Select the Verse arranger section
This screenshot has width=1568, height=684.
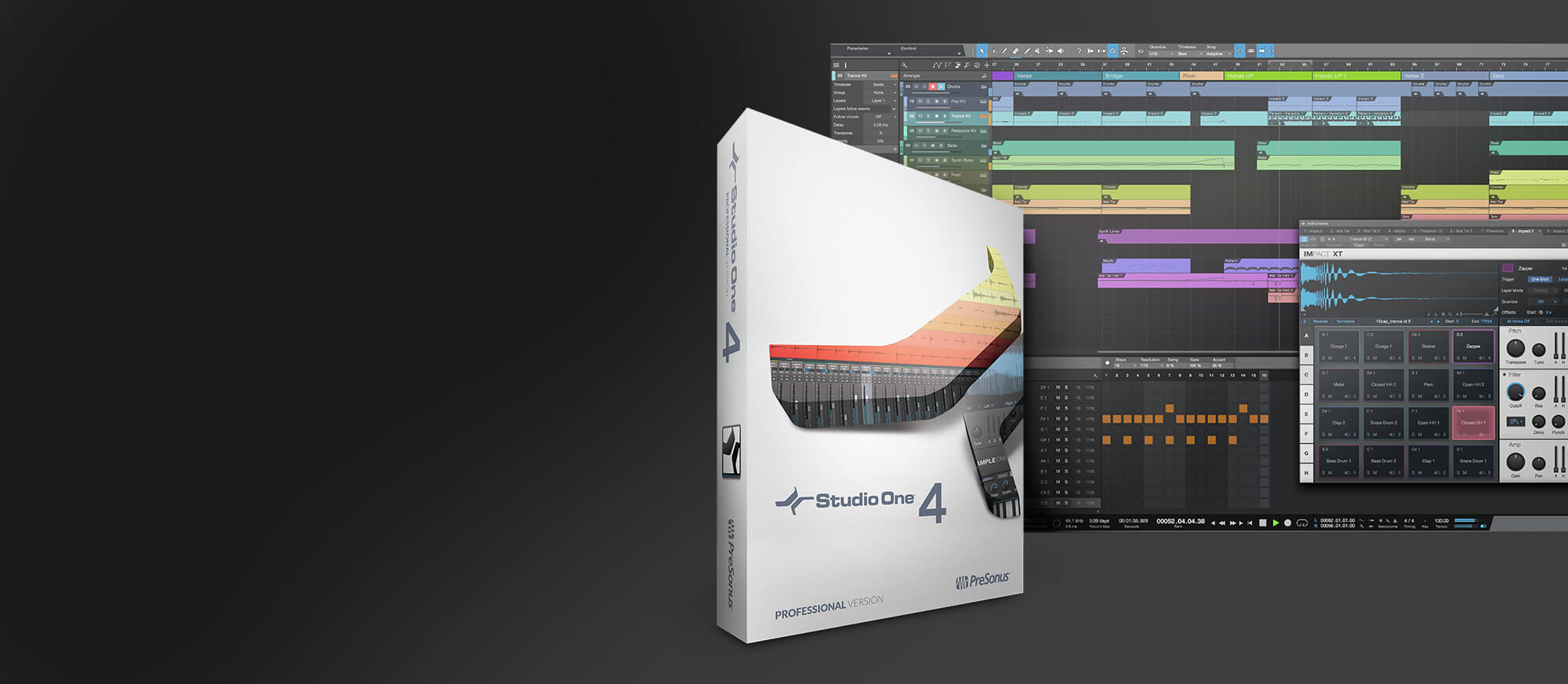pos(1058,76)
